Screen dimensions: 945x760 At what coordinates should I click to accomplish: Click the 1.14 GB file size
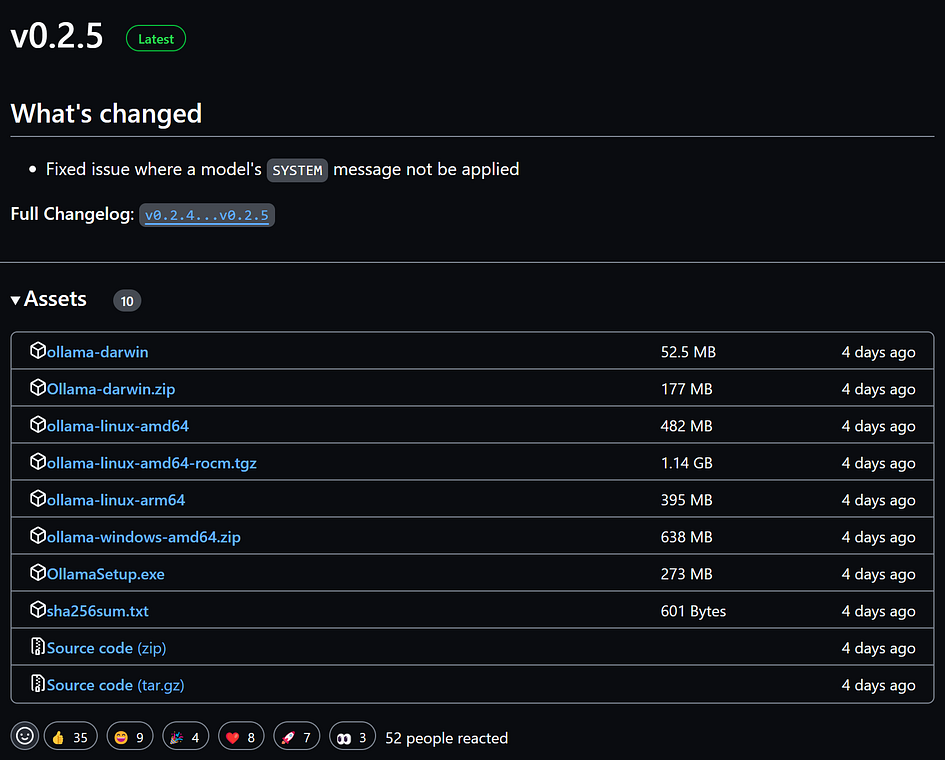click(x=686, y=463)
